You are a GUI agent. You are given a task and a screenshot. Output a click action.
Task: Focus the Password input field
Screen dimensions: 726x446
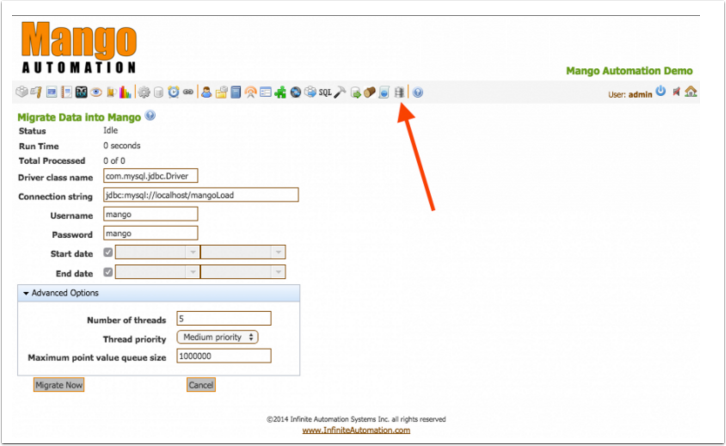[x=150, y=233]
